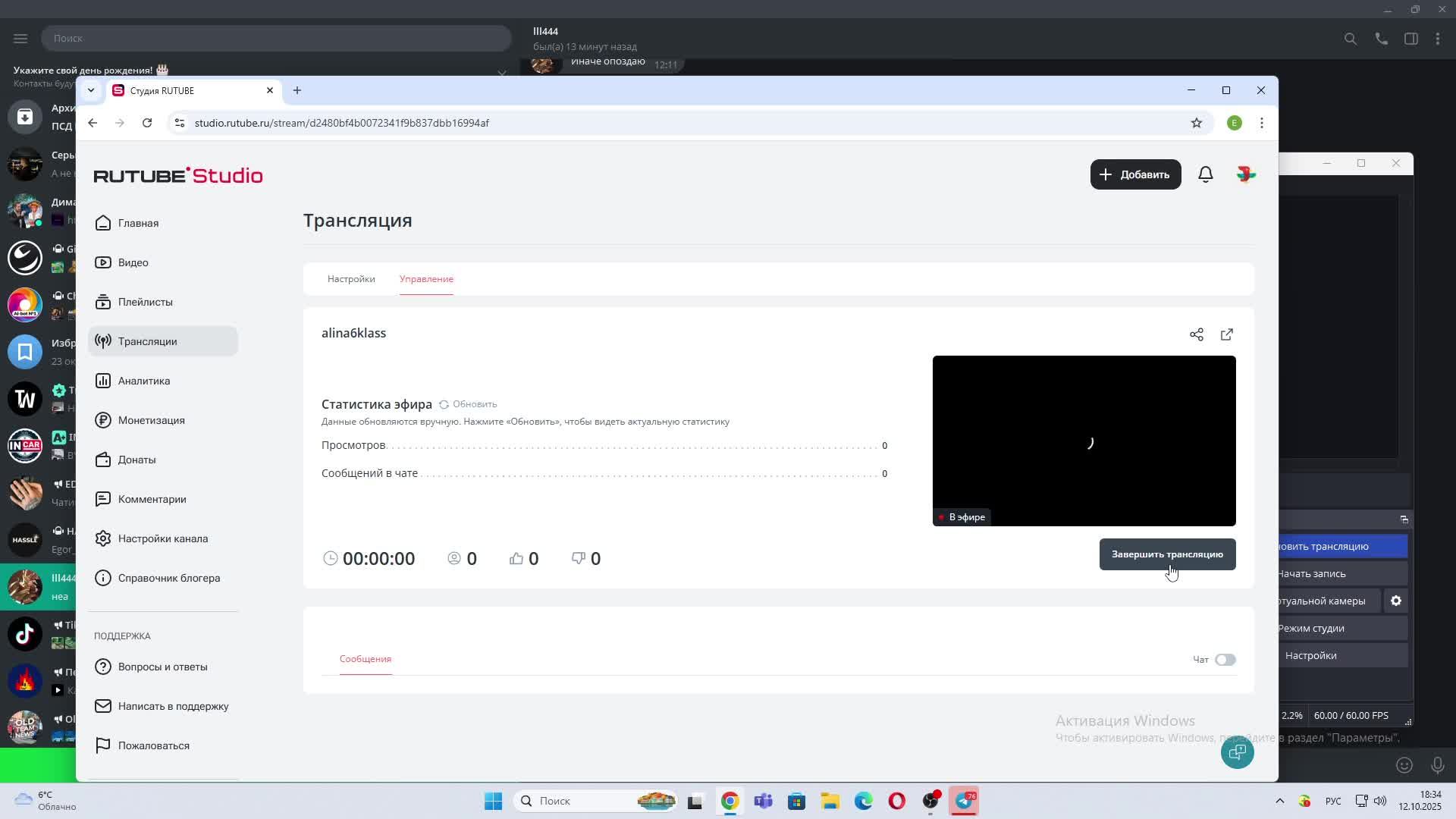Bookmark page with the star icon

1196,123
